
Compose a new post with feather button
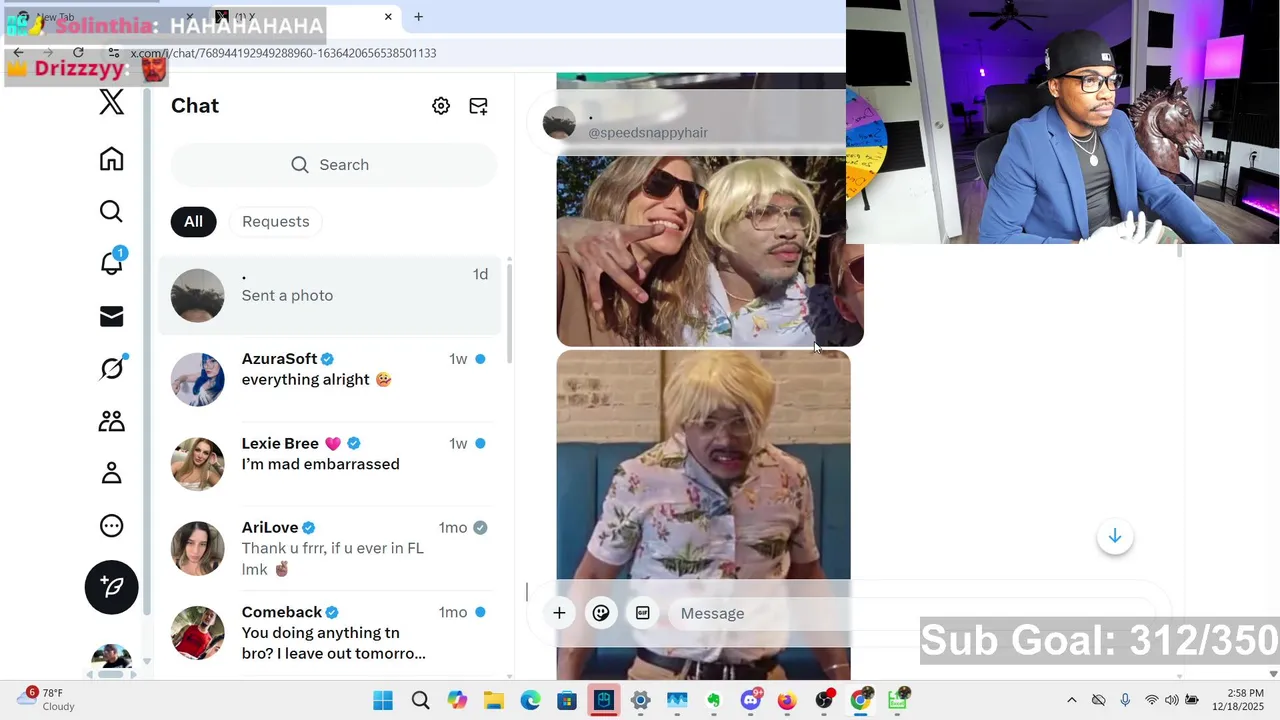[112, 587]
